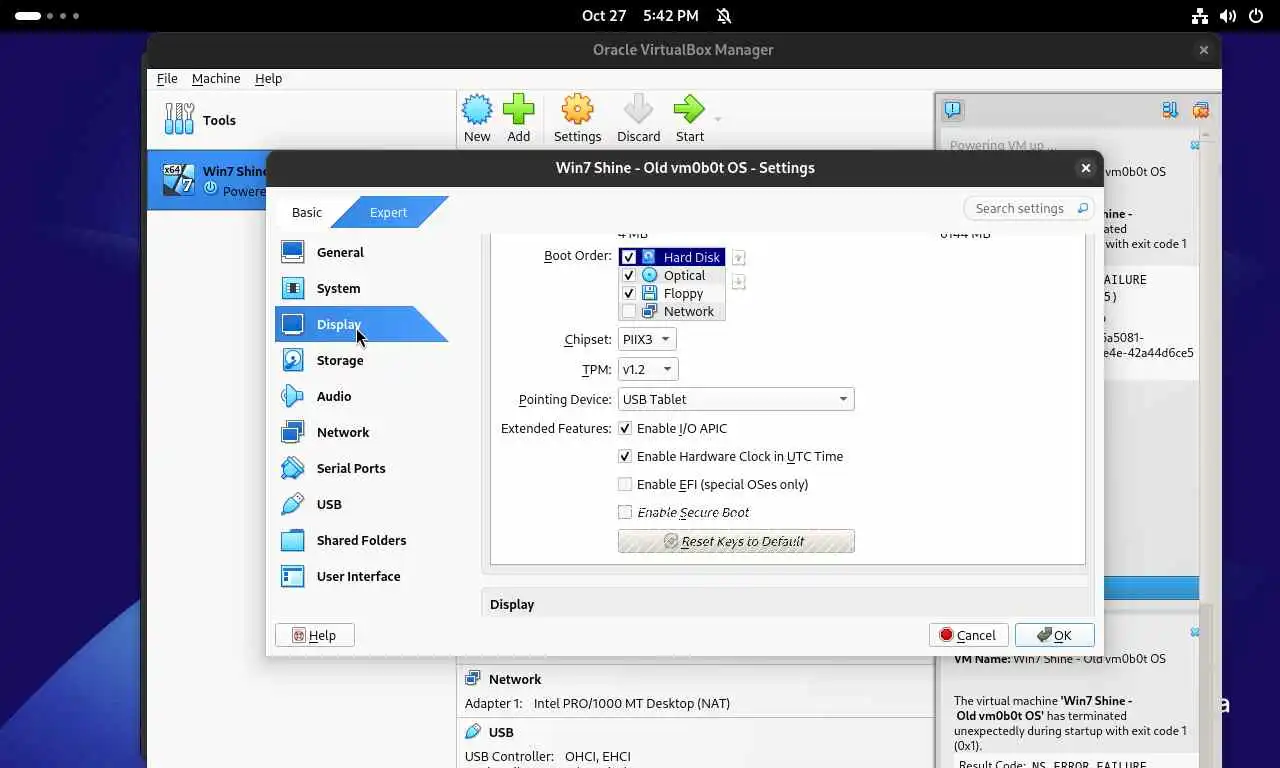Click the clear all notifications icon
1280x768 pixels.
pyautogui.click(x=1200, y=110)
